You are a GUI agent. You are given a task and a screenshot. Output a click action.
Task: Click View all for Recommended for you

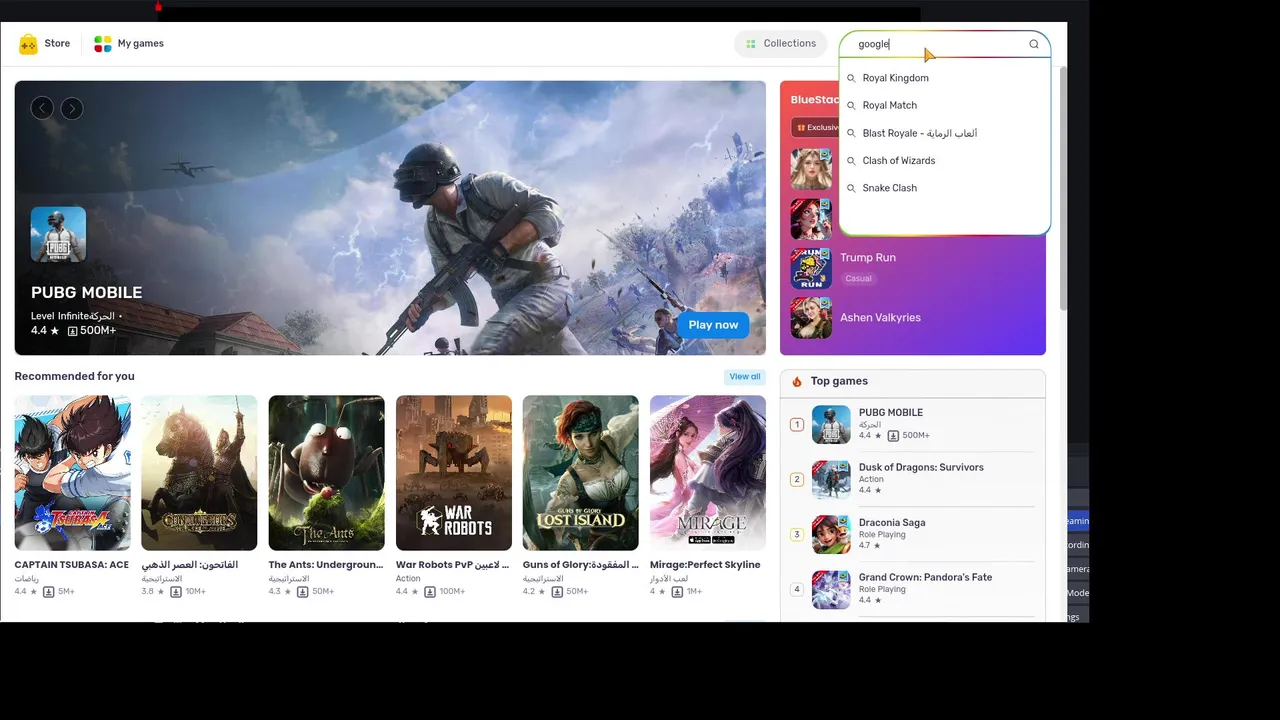745,377
